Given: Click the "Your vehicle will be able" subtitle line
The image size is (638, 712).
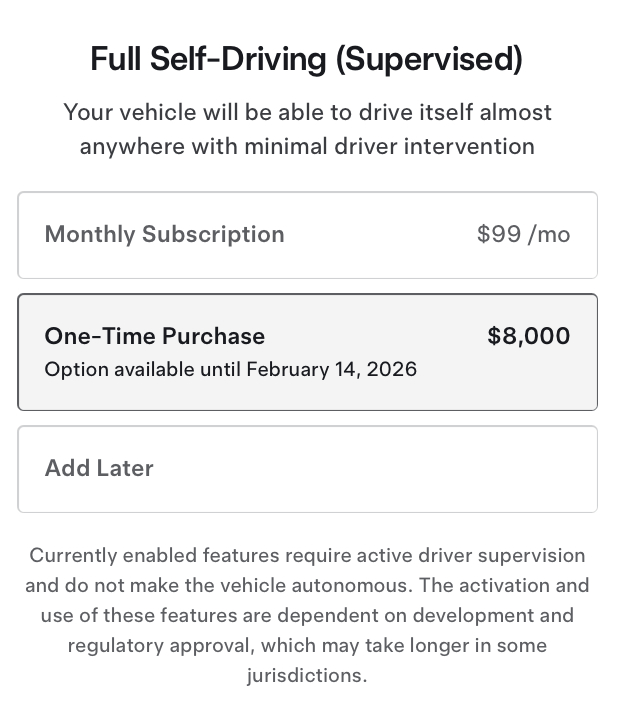Looking at the screenshot, I should point(307,112).
